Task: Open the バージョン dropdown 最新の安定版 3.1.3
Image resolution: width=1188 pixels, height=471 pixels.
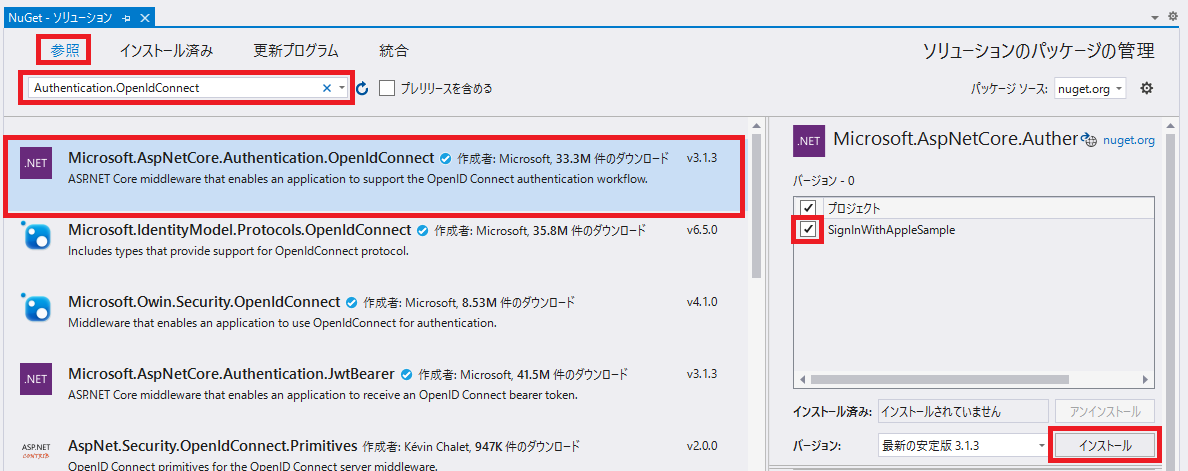Action: pyautogui.click(x=962, y=446)
